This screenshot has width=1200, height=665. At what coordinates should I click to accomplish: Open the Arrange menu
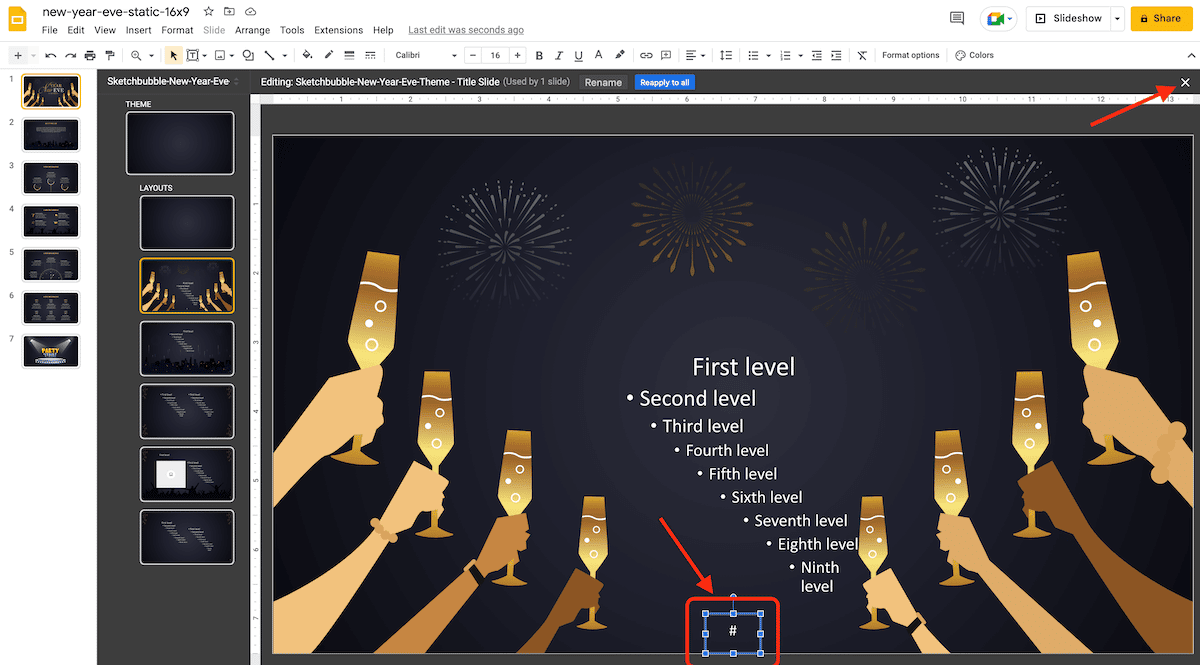coord(252,30)
